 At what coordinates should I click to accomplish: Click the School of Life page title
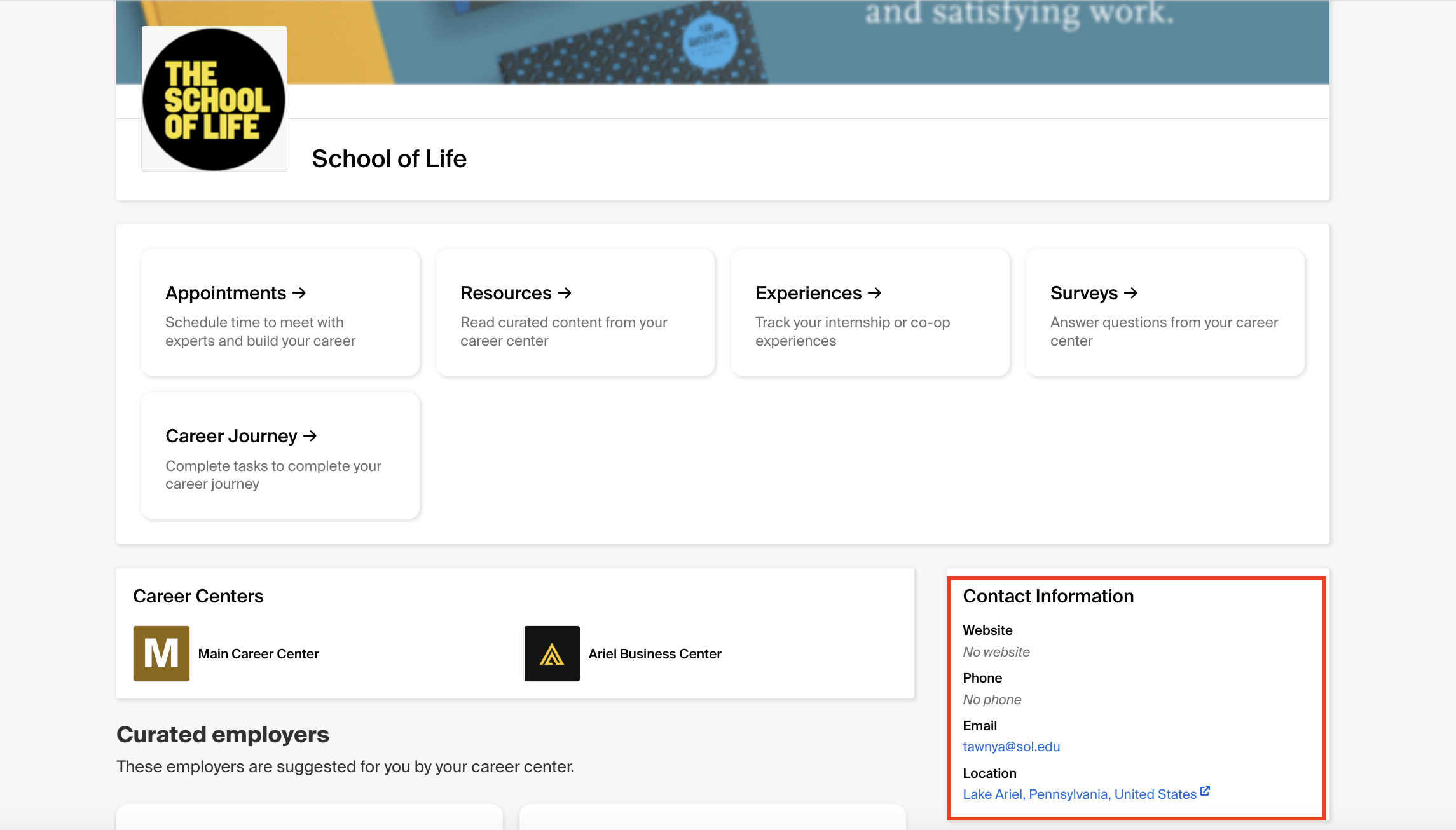click(x=389, y=158)
